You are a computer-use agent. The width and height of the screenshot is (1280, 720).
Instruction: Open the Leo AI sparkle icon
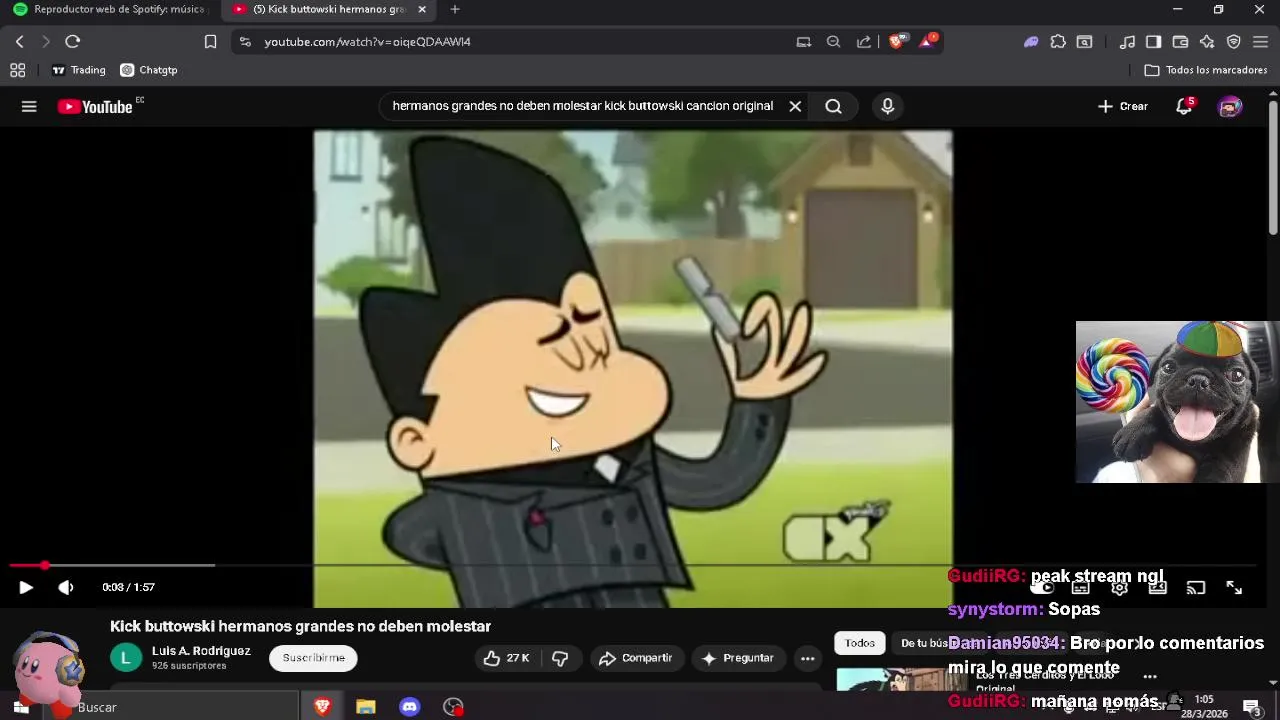(1207, 41)
